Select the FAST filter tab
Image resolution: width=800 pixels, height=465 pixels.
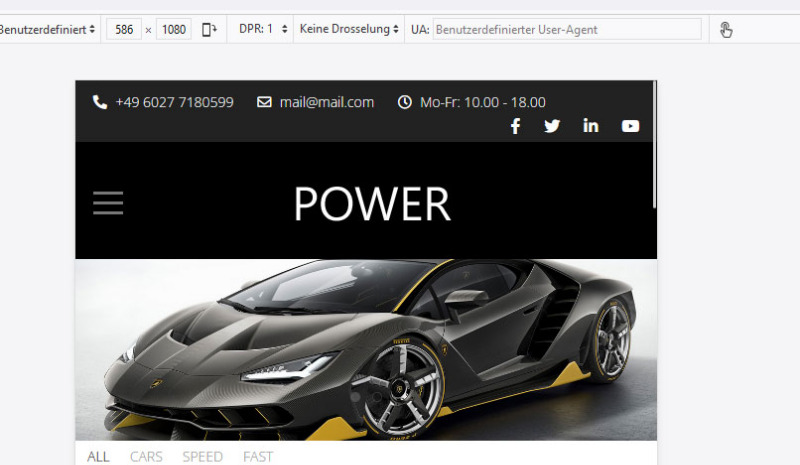pyautogui.click(x=258, y=456)
